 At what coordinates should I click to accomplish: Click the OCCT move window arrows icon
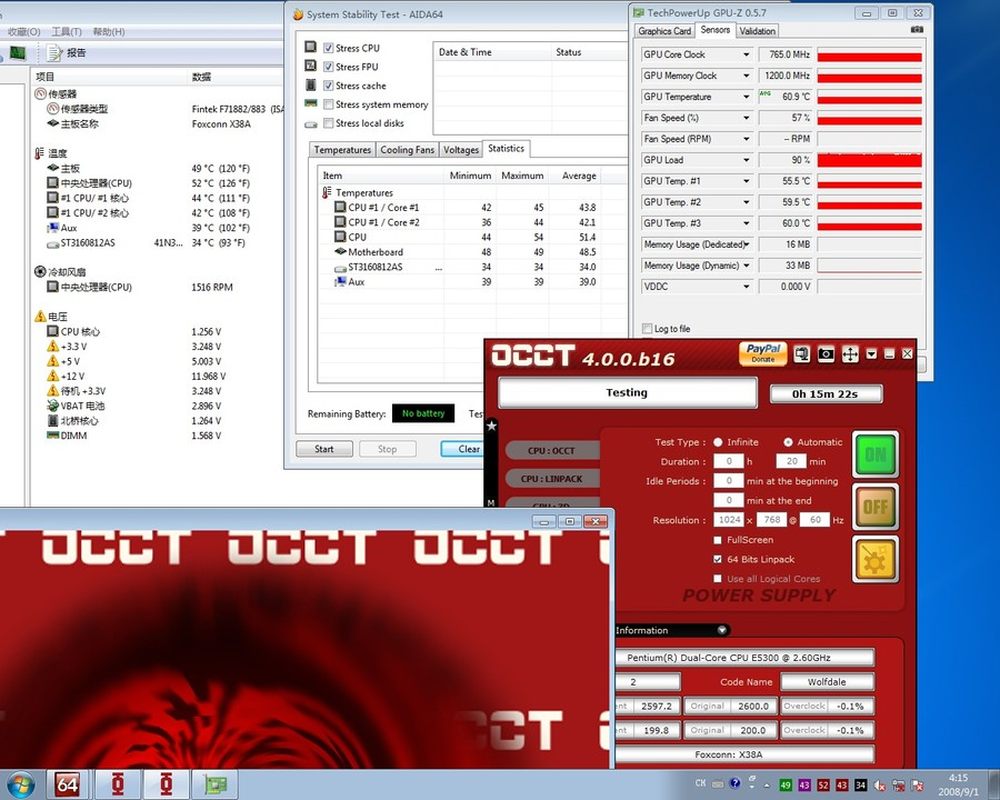pos(849,354)
